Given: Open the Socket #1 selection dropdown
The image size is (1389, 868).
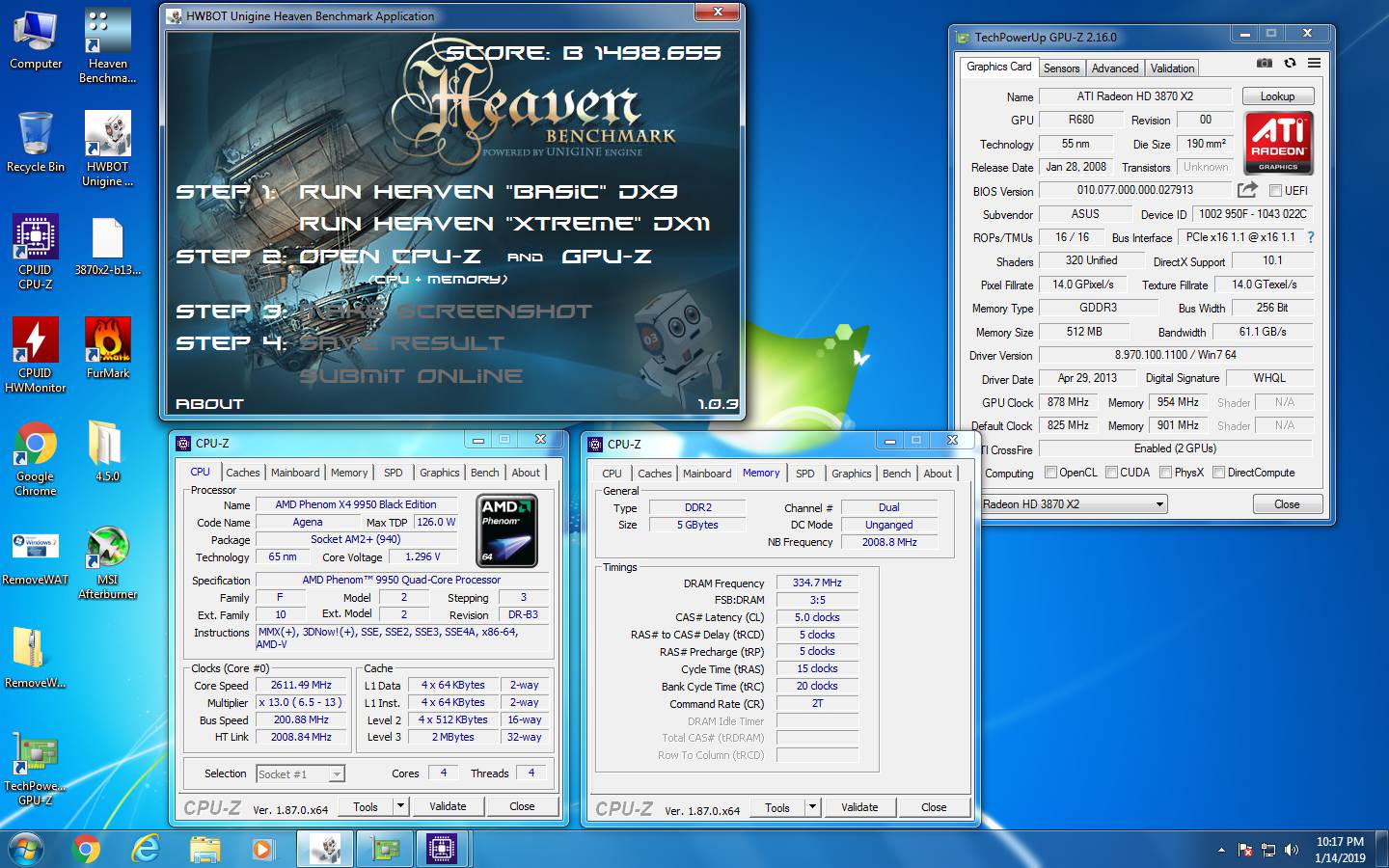Looking at the screenshot, I should tap(300, 774).
